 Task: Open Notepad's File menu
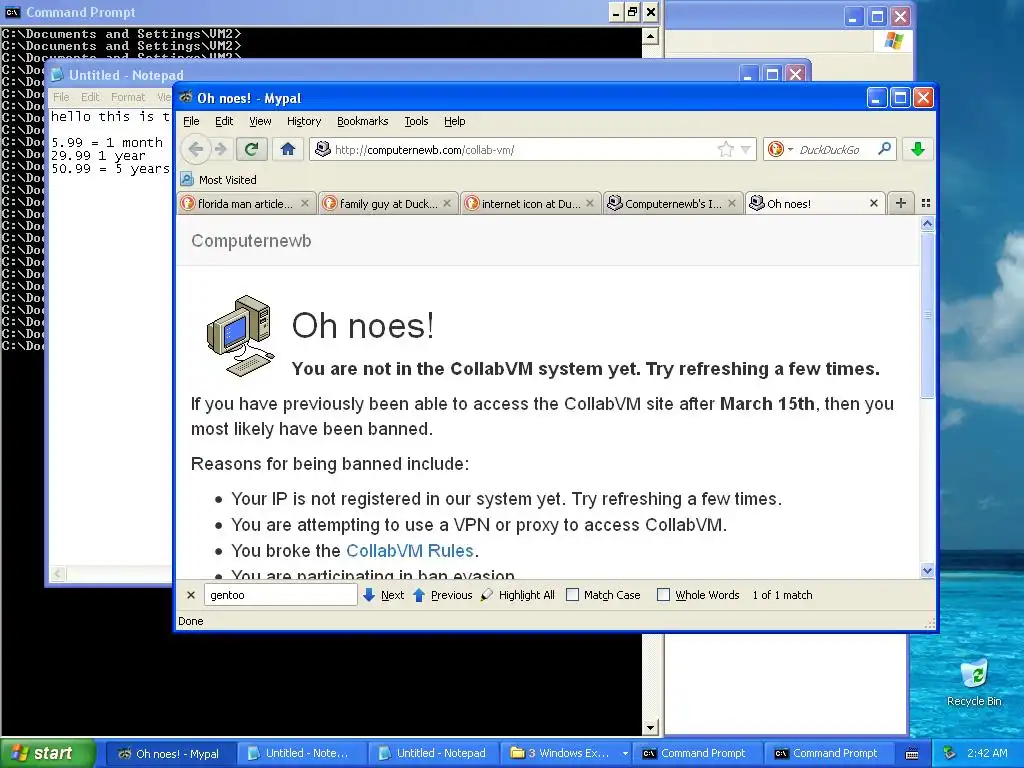click(x=61, y=97)
